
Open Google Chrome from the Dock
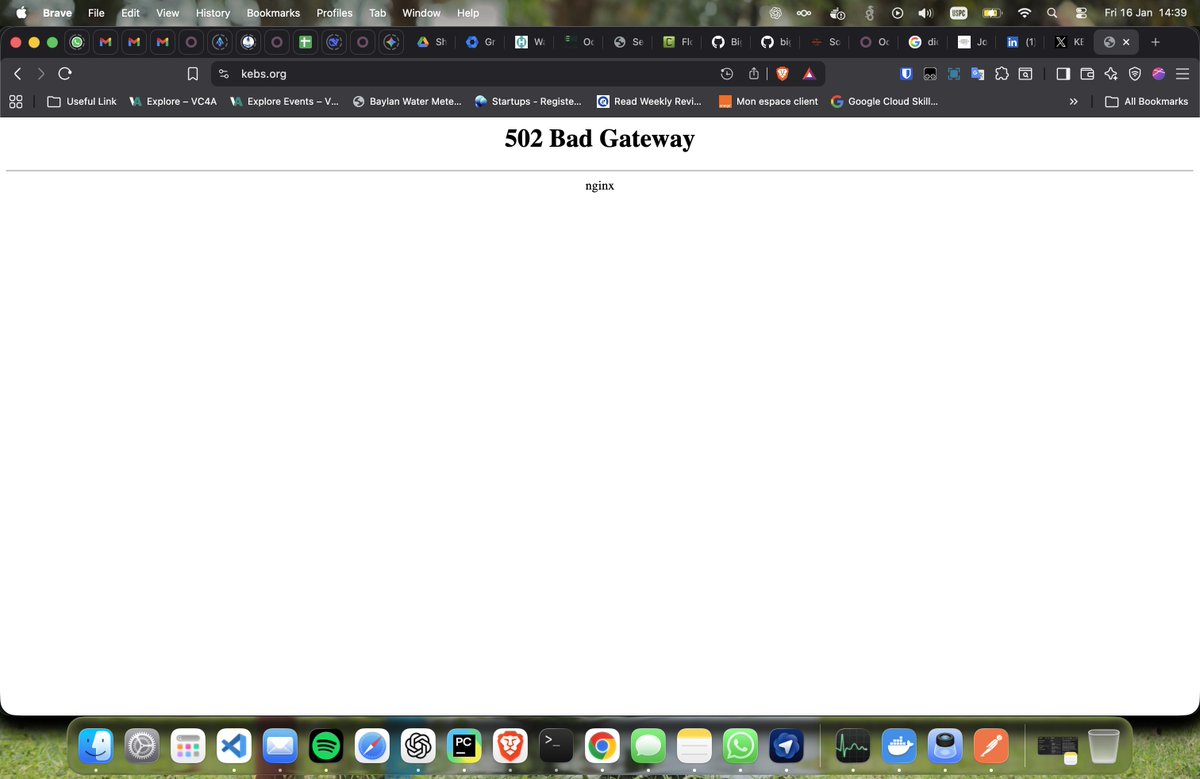tap(602, 745)
